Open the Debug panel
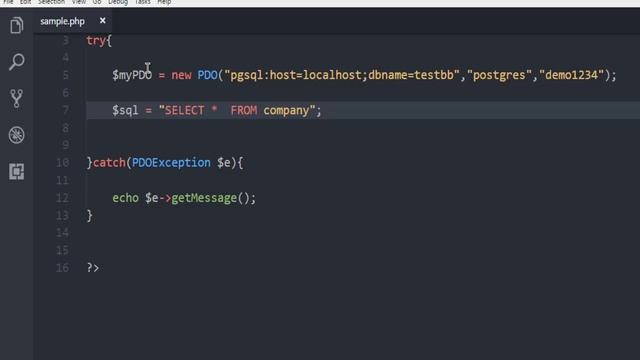The image size is (640, 360). [x=16, y=135]
